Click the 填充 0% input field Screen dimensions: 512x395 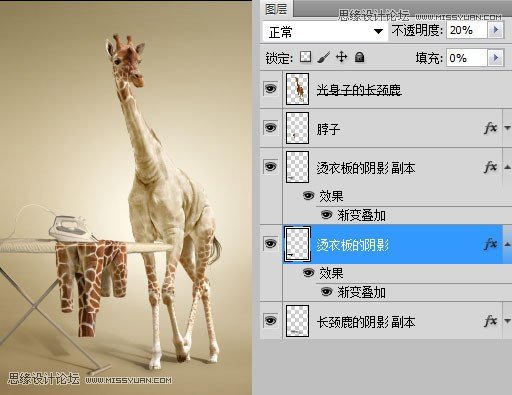tap(466, 58)
